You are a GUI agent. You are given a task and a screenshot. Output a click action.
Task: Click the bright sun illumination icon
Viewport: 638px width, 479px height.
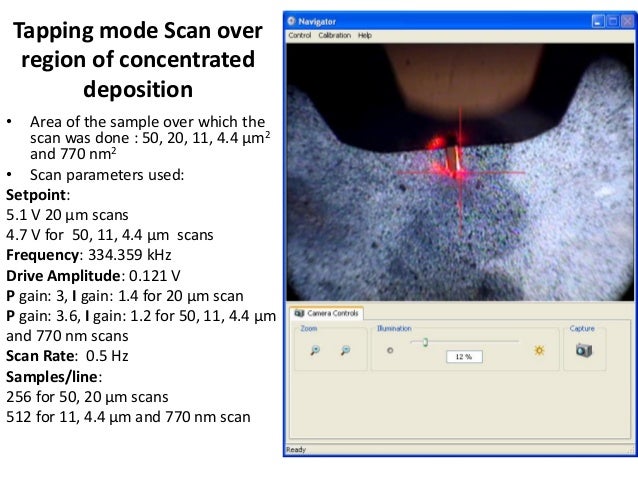click(539, 350)
